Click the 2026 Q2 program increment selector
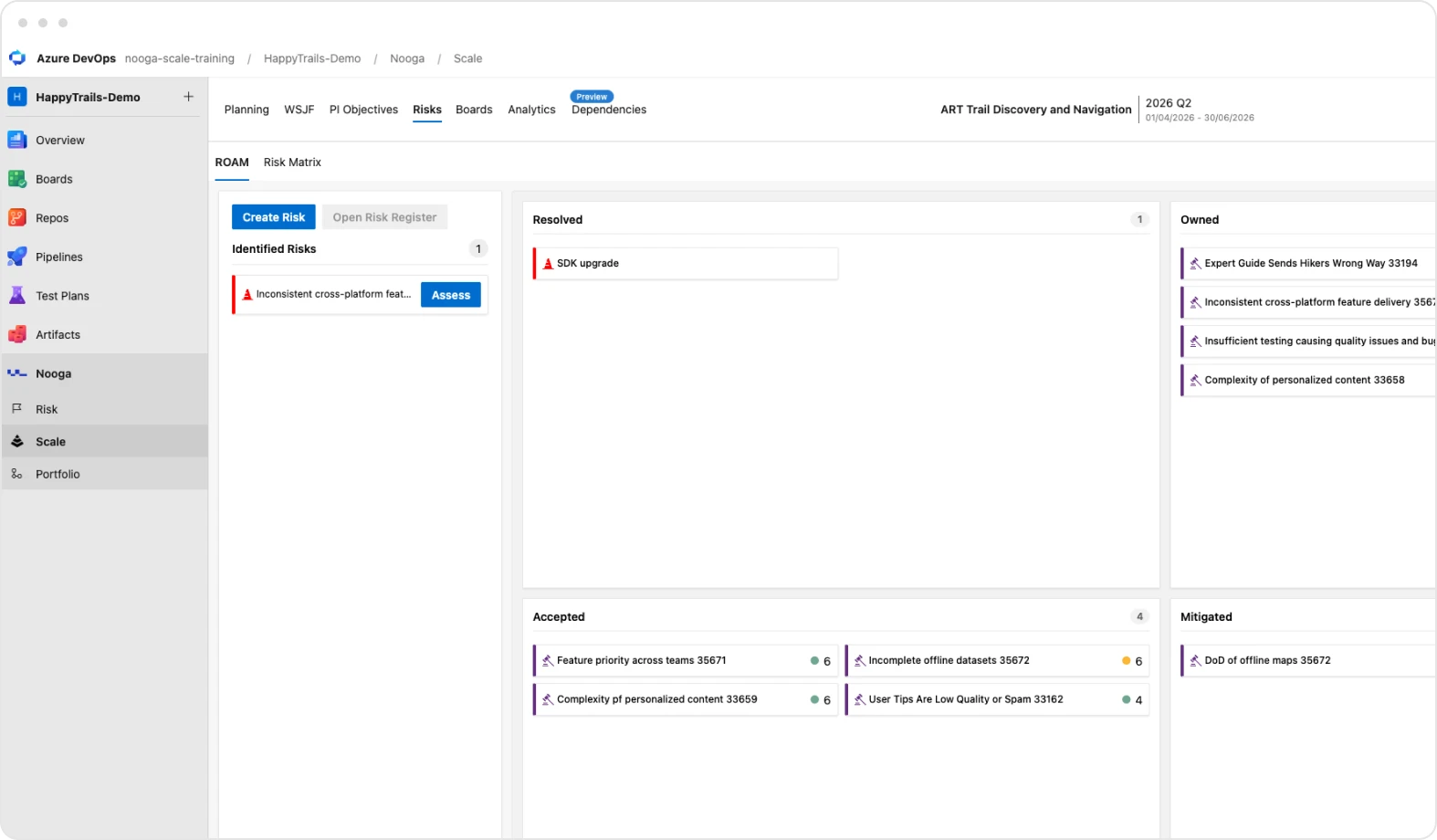The image size is (1437, 840). [1169, 103]
